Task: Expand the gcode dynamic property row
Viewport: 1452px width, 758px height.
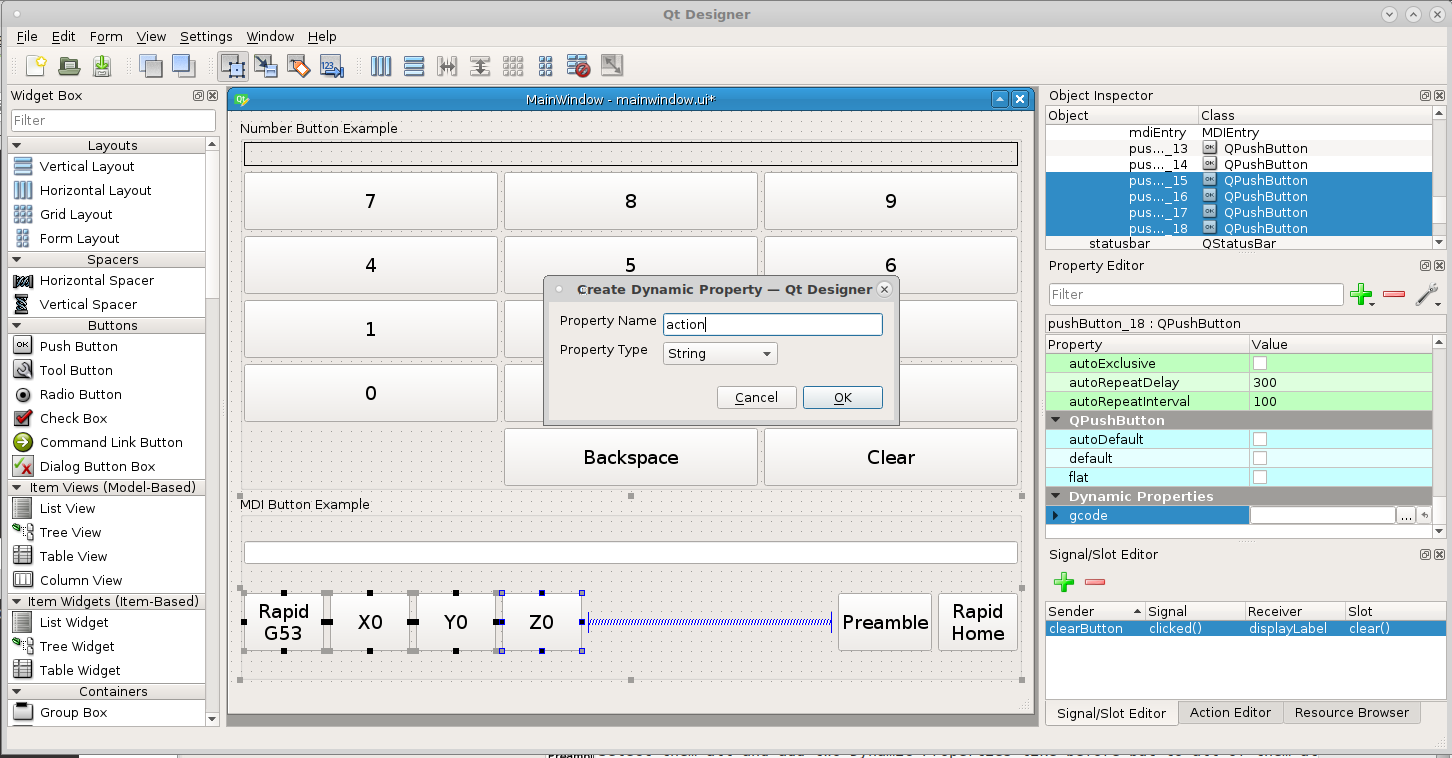Action: point(1056,515)
